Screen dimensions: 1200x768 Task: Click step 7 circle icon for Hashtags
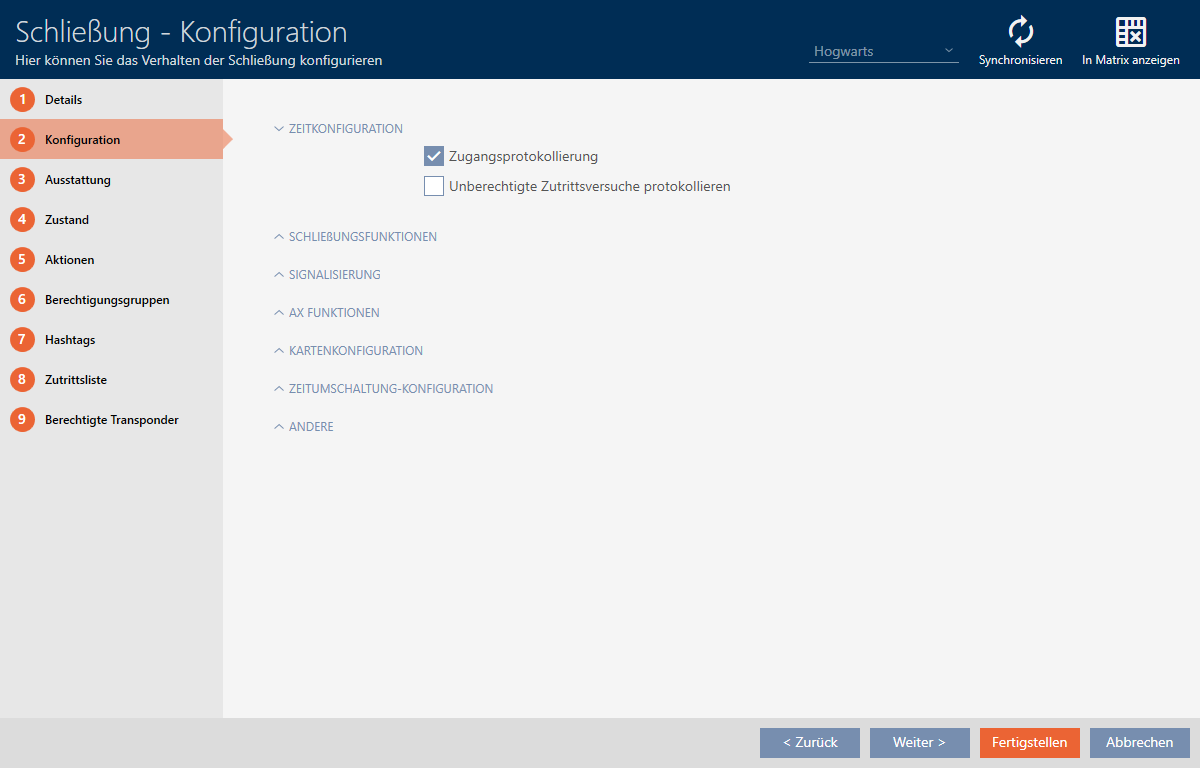tap(22, 340)
